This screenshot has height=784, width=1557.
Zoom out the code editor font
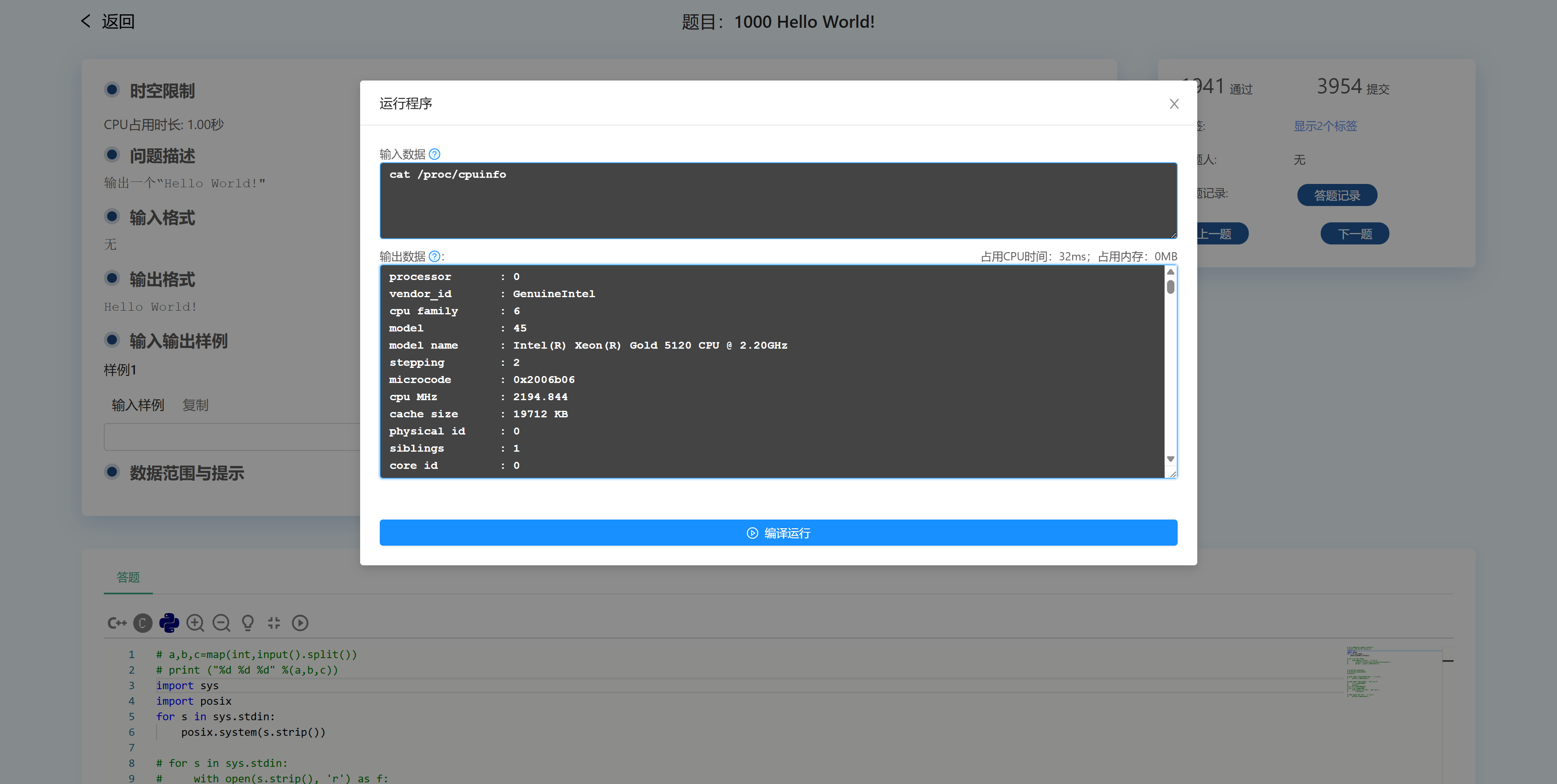(x=221, y=623)
